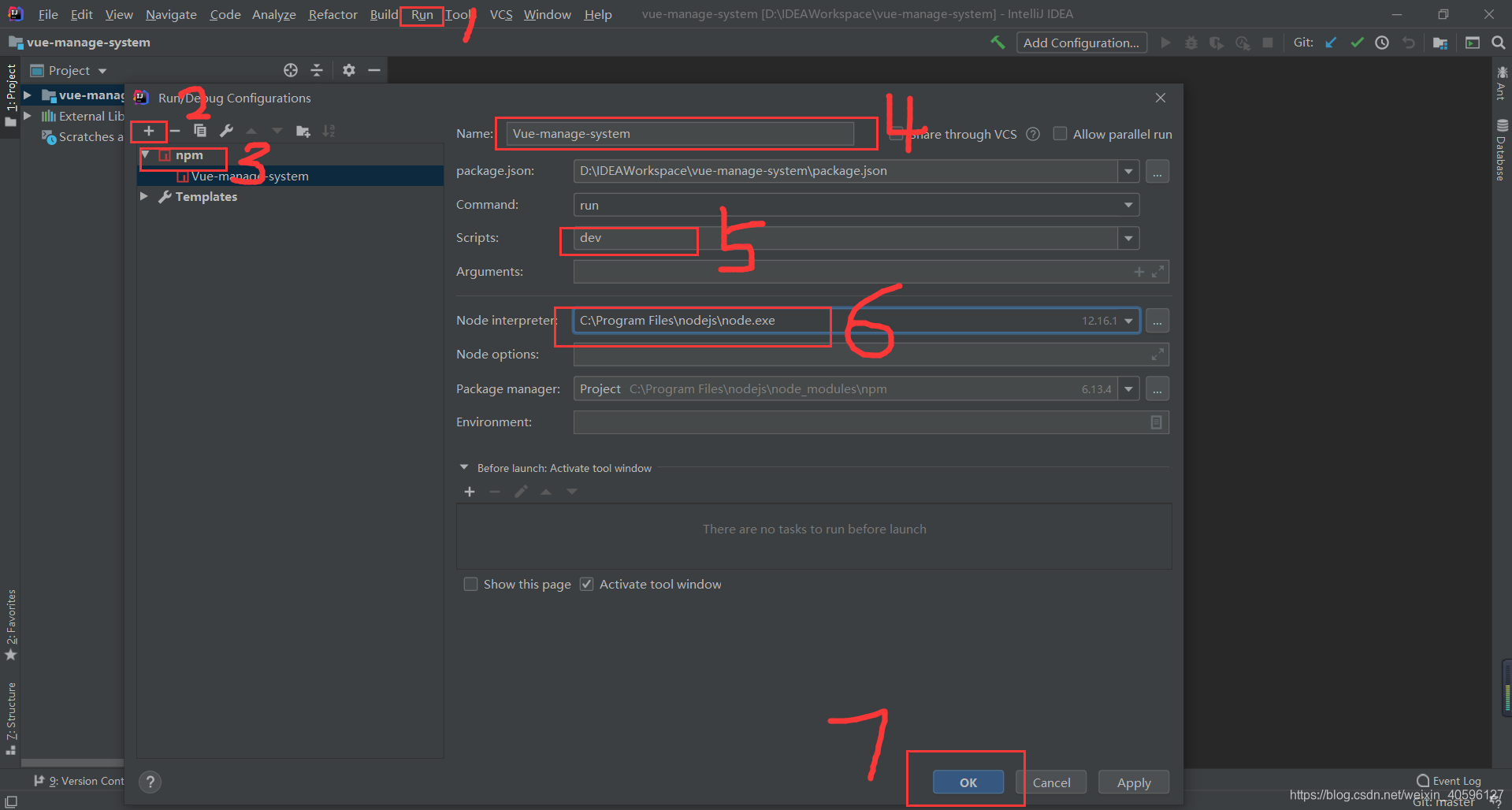
Task: Click Apply button
Action: [x=1134, y=782]
